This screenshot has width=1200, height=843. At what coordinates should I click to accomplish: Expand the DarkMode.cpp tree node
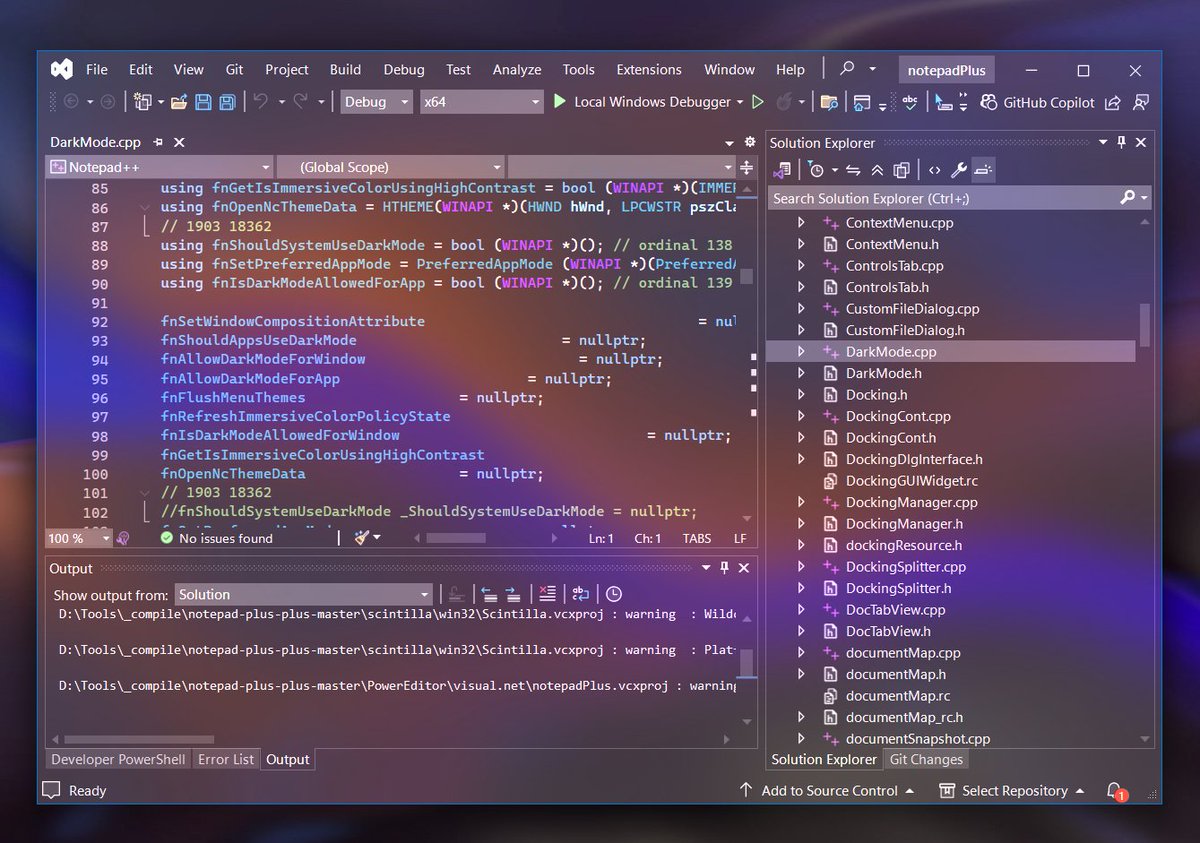[801, 351]
